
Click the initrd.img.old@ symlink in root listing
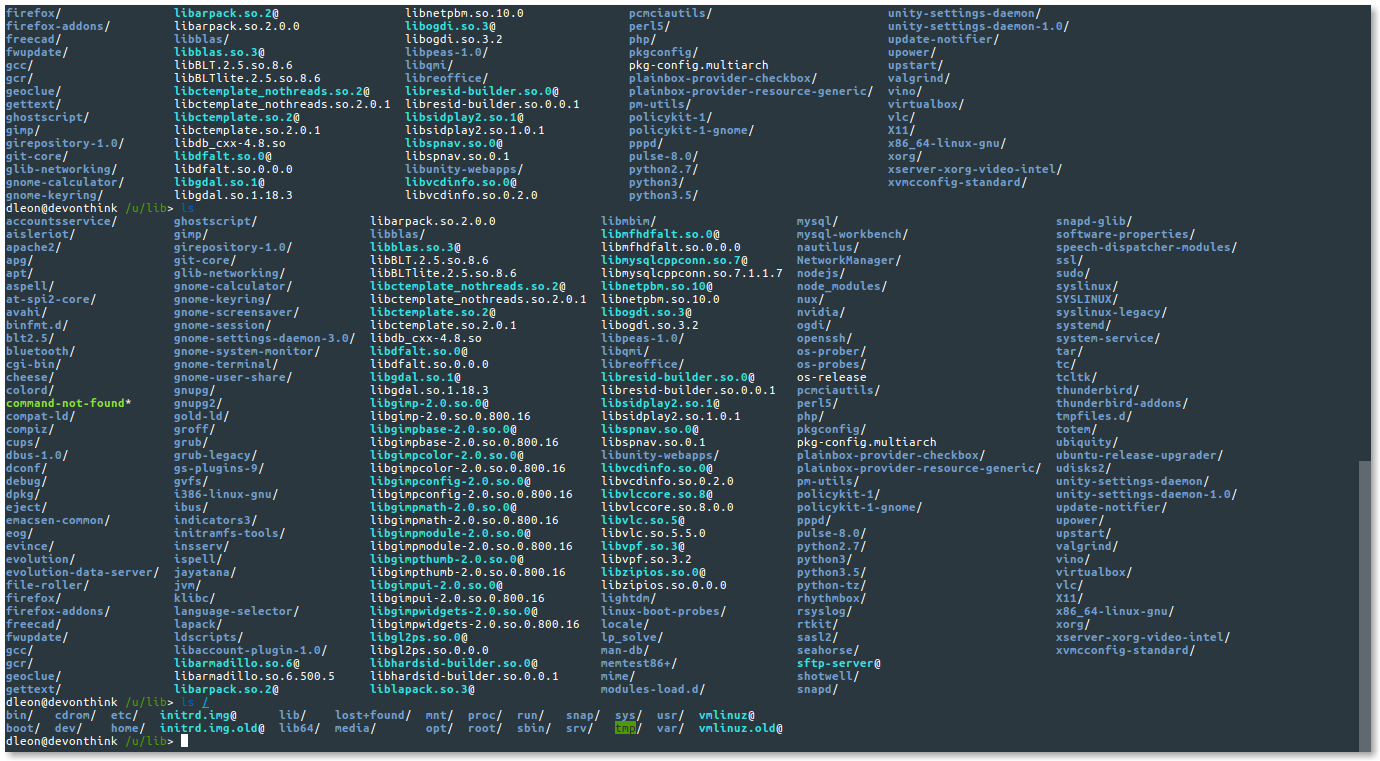pos(213,728)
